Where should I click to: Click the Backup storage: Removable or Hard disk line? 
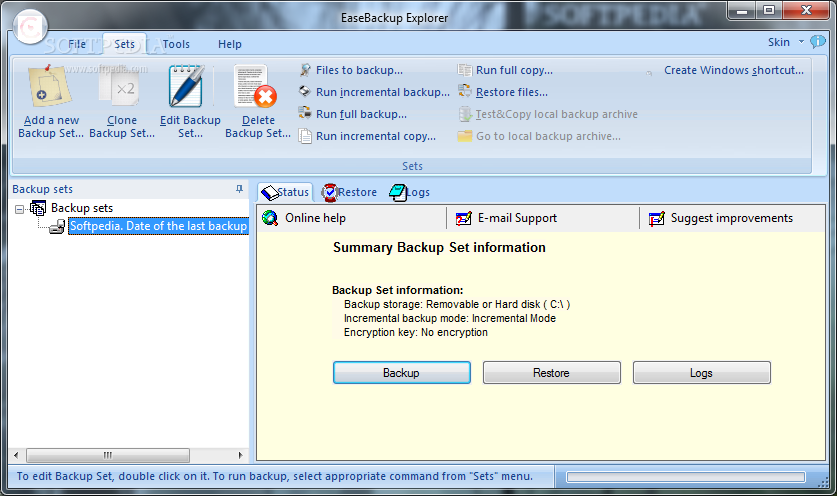tap(457, 304)
